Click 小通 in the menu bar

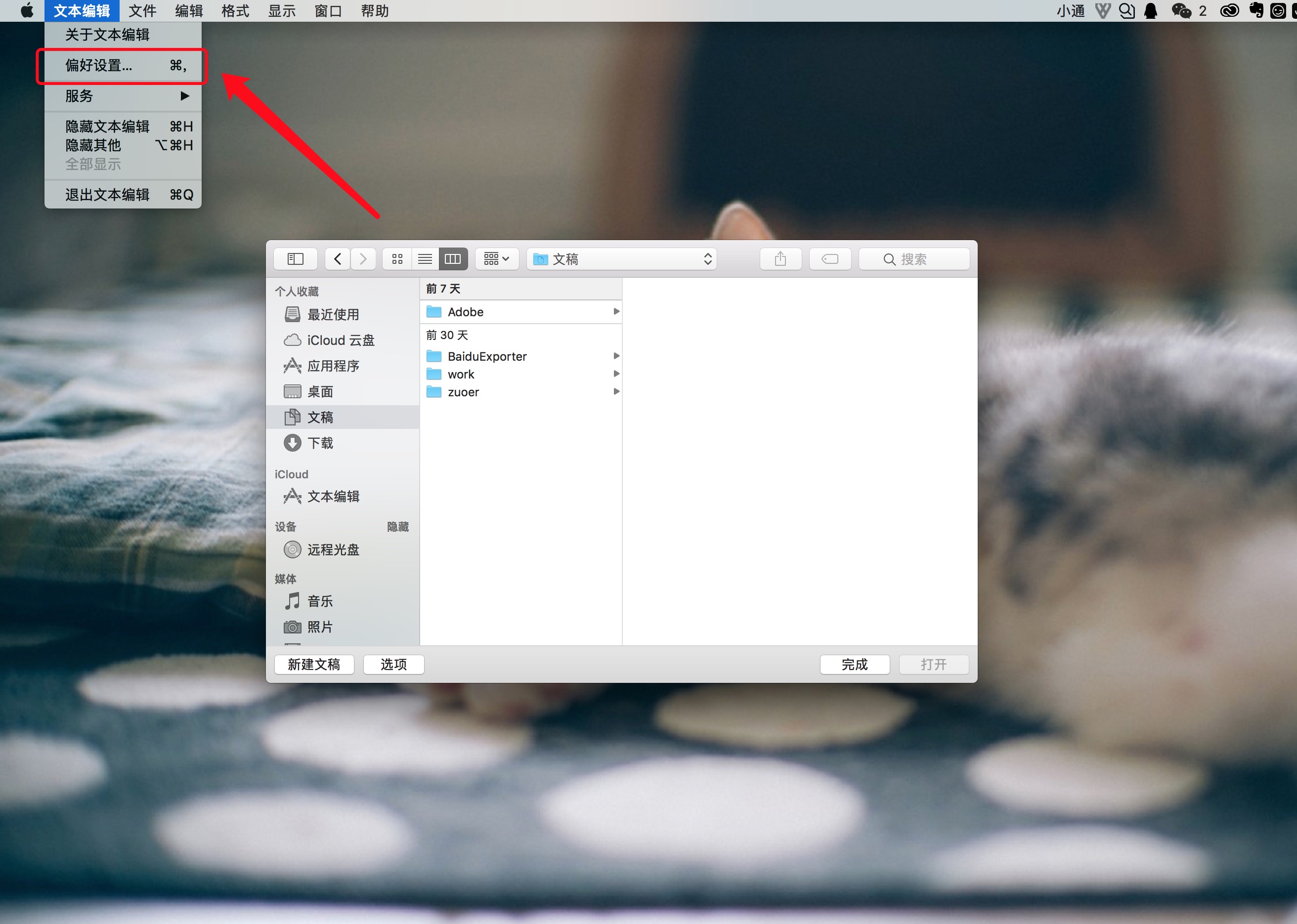[x=1071, y=11]
